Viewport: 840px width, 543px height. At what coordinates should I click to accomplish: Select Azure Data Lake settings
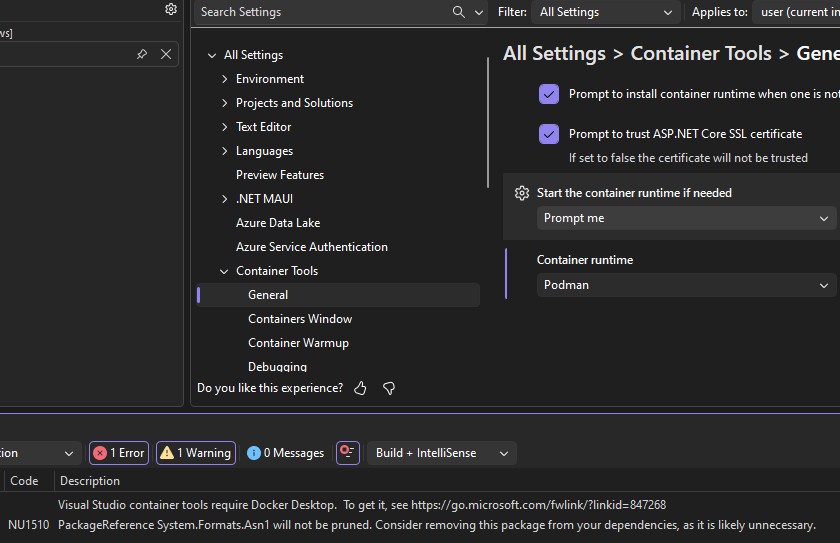click(x=278, y=223)
